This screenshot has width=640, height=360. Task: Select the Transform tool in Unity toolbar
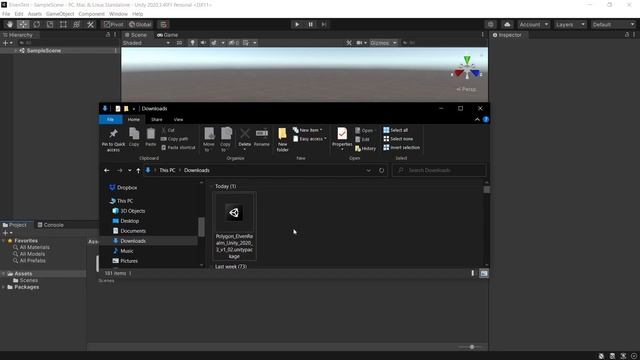[77, 24]
